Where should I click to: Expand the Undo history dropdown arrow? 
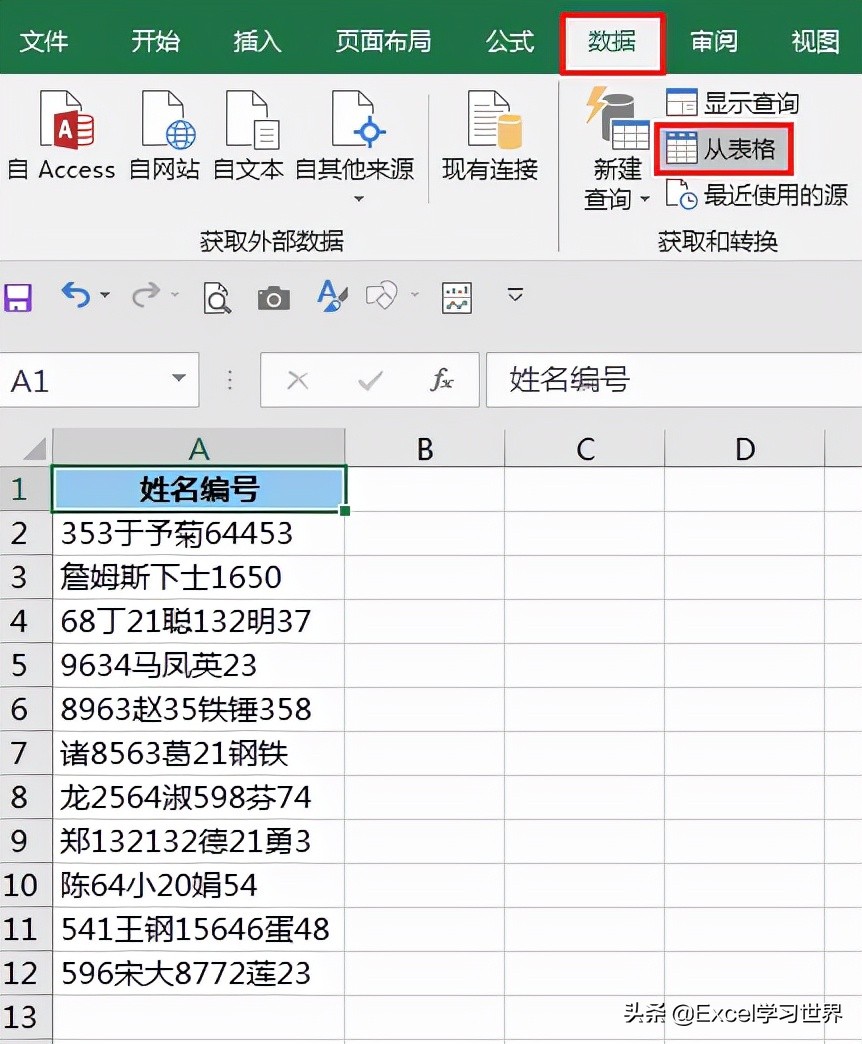(105, 294)
